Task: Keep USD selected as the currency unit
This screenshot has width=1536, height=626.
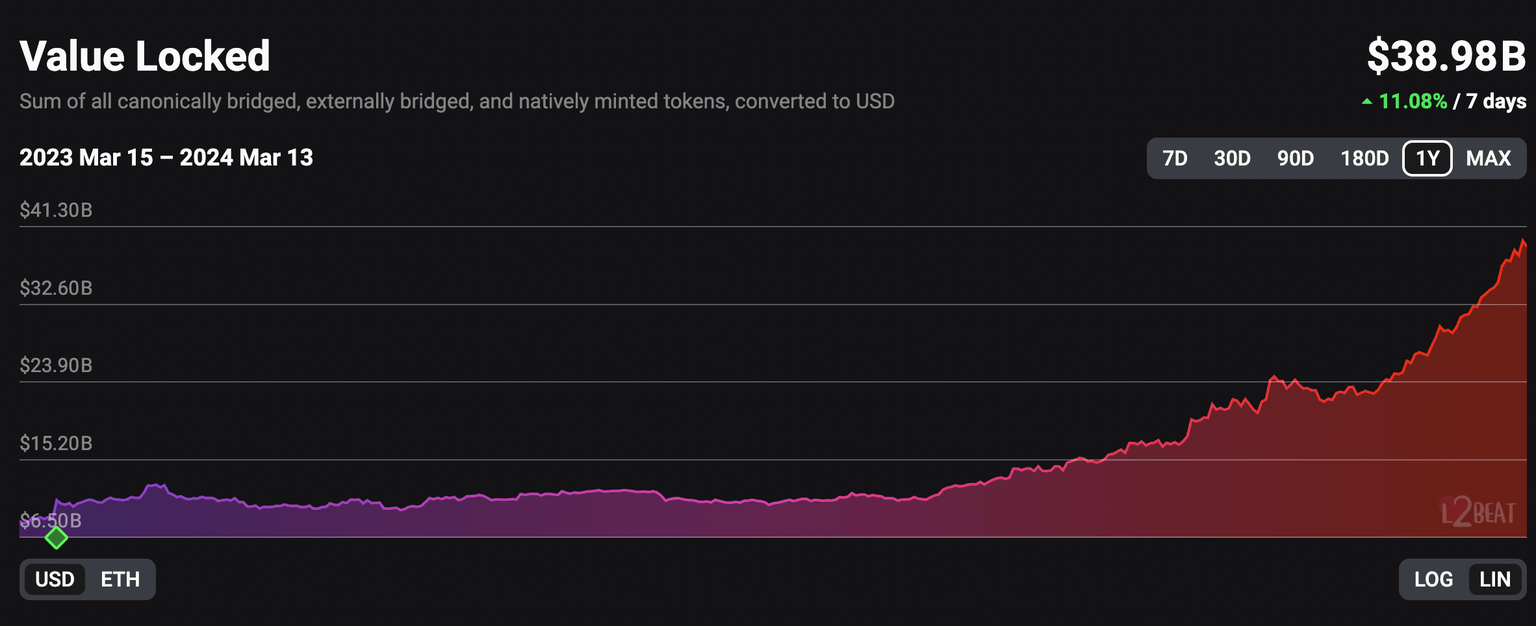Action: pos(56,579)
